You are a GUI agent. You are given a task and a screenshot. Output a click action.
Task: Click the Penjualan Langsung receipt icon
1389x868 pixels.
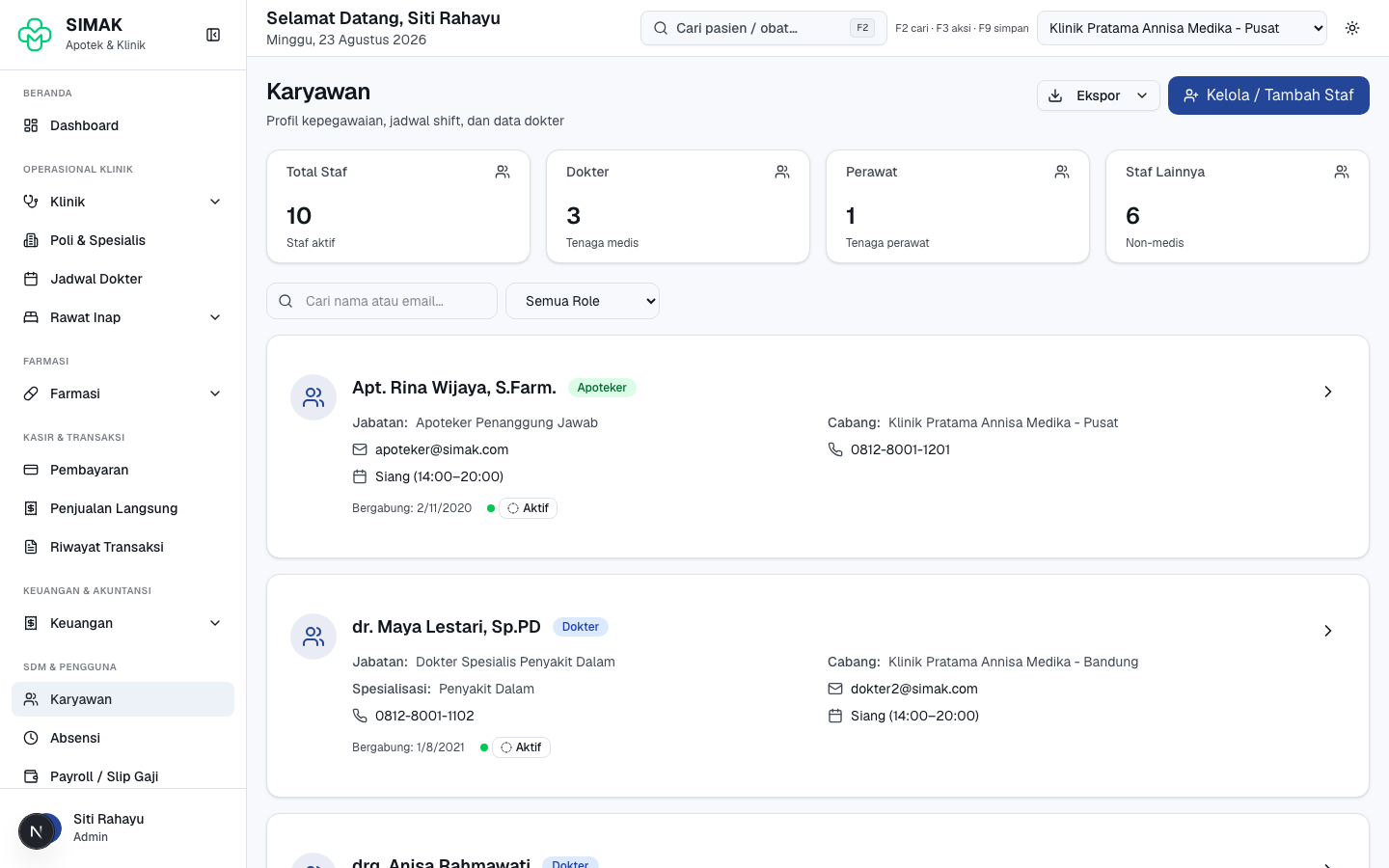[x=31, y=508]
